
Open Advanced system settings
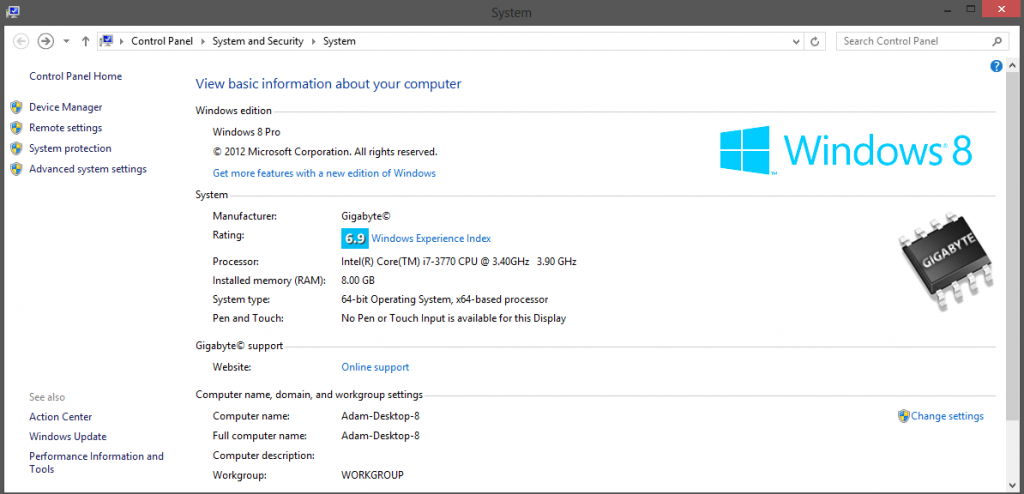[88, 169]
